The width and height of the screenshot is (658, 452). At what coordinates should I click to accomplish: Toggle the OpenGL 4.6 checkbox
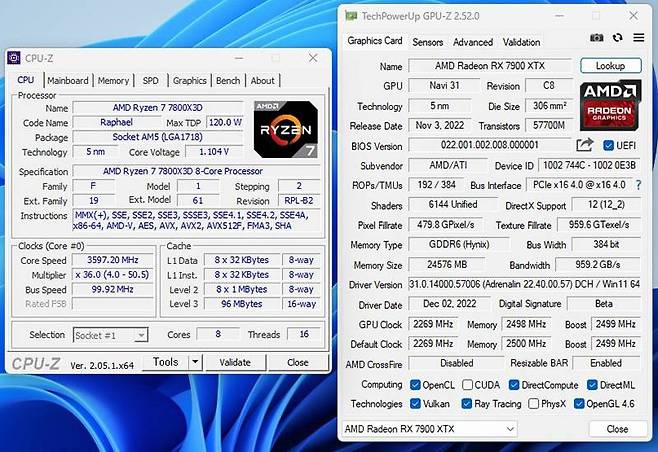coord(579,404)
